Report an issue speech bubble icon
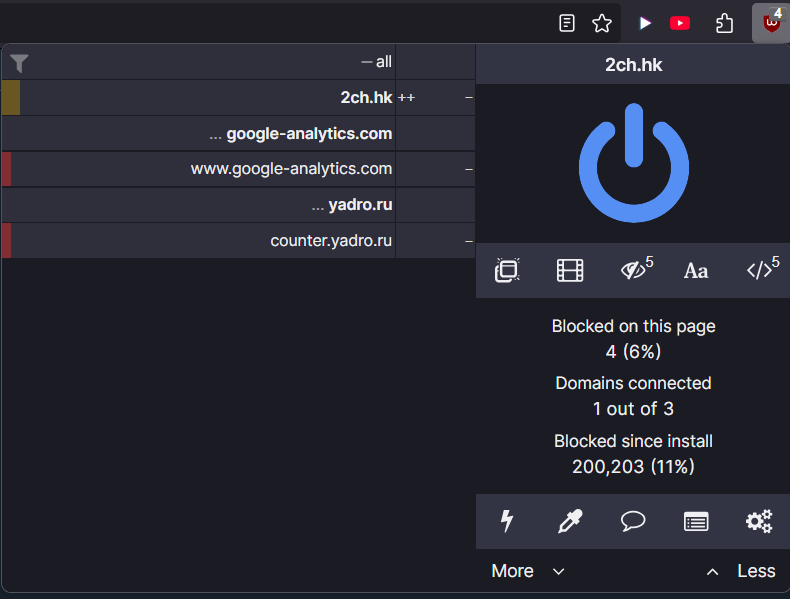Image resolution: width=790 pixels, height=599 pixels. click(633, 521)
